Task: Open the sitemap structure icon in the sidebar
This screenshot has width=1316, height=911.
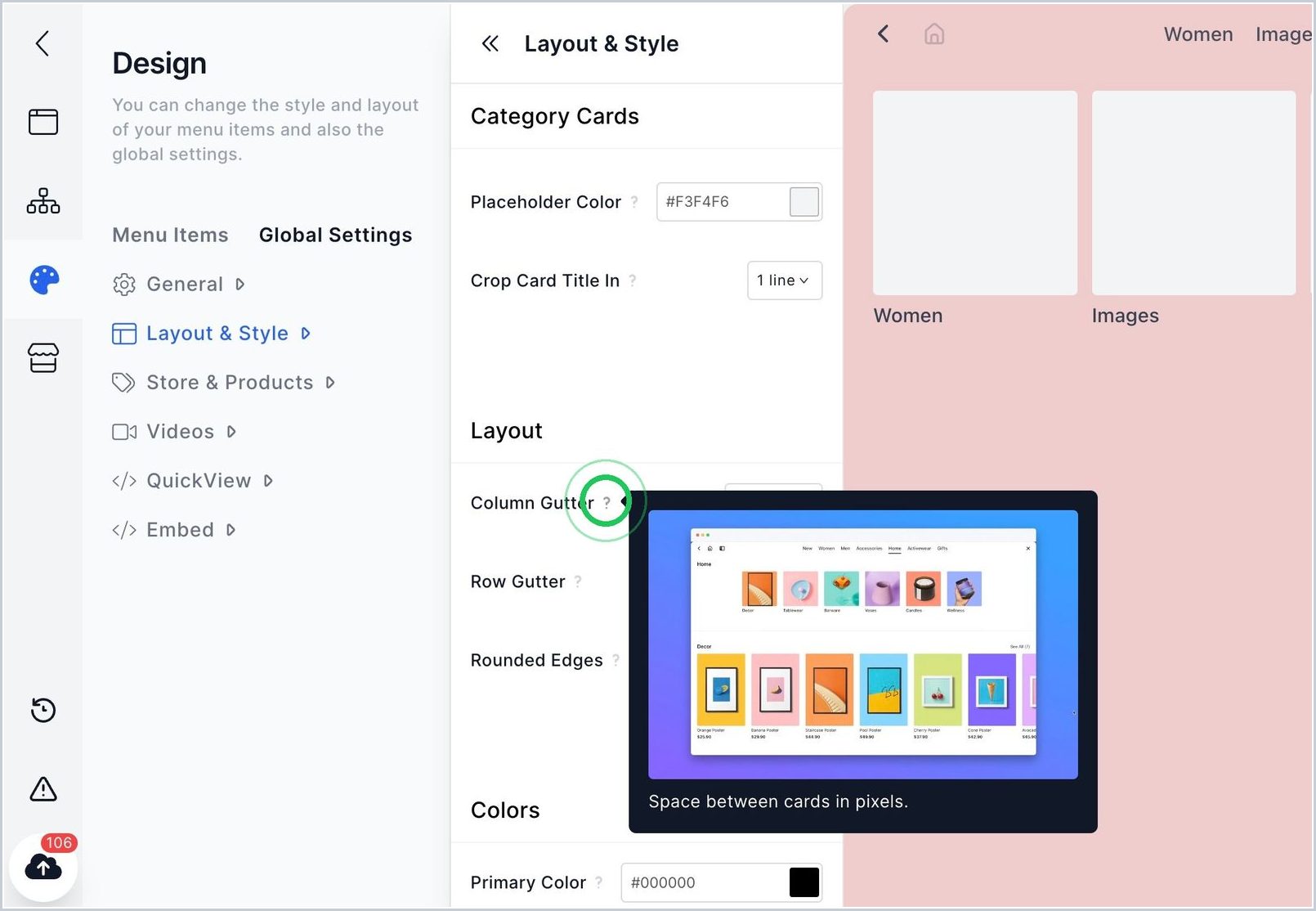Action: pyautogui.click(x=43, y=200)
